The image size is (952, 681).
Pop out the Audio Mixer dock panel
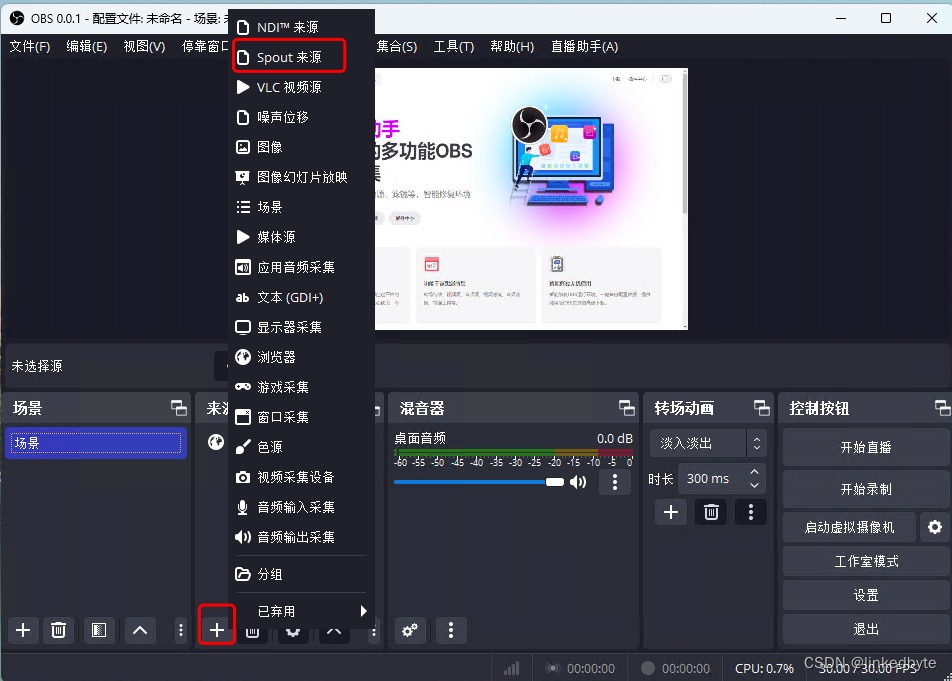coord(627,408)
